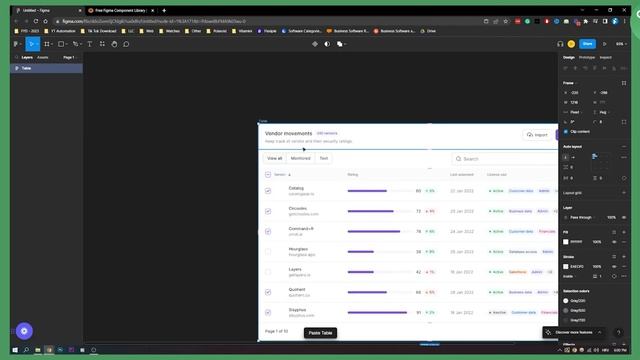Hide the stroke using its eye icon
The height and width of the screenshot is (360, 640).
pos(614,267)
